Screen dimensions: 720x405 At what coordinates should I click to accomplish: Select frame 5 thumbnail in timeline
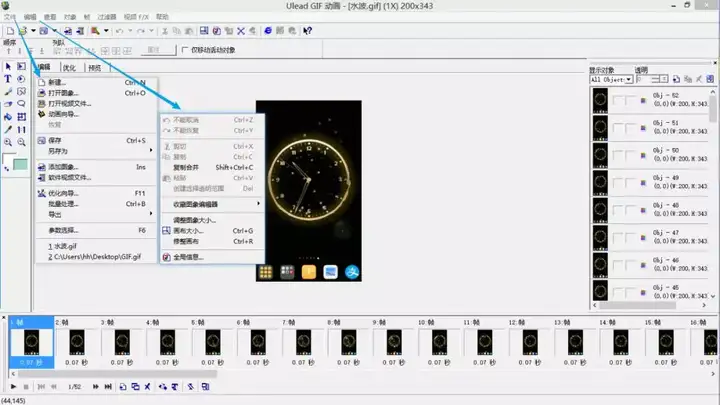213,343
